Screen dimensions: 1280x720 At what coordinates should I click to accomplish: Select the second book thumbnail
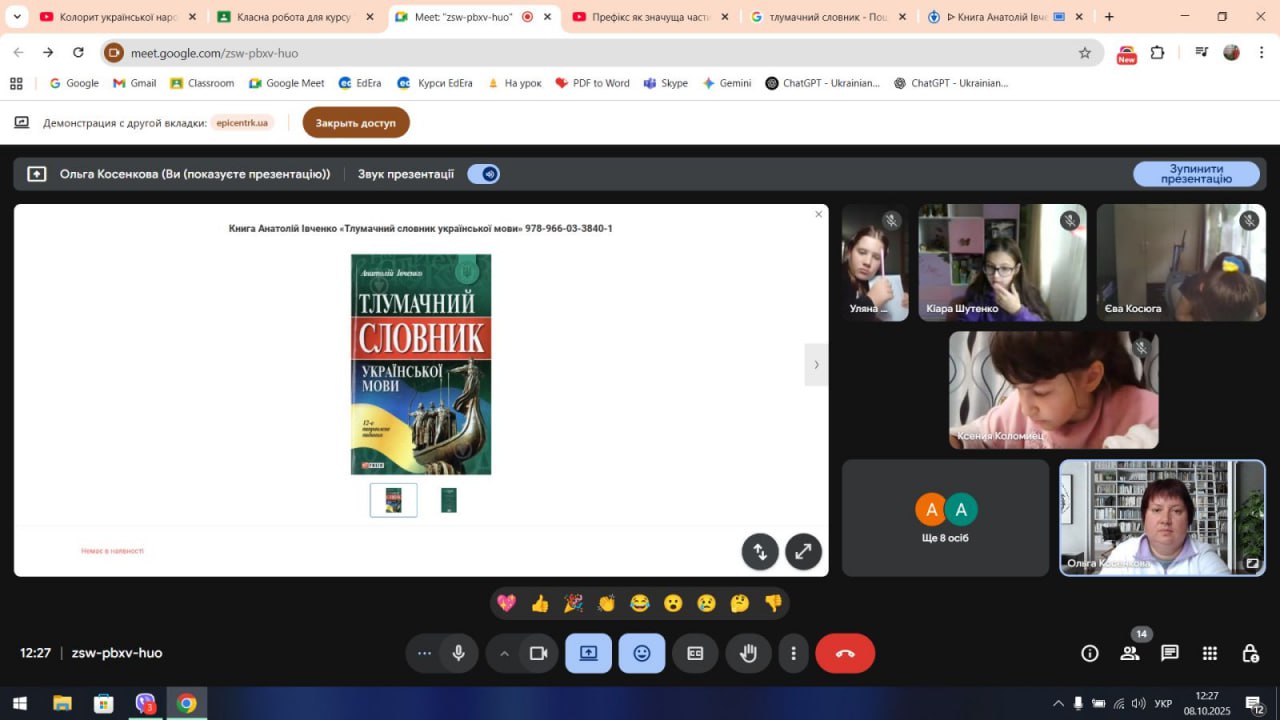pos(448,500)
